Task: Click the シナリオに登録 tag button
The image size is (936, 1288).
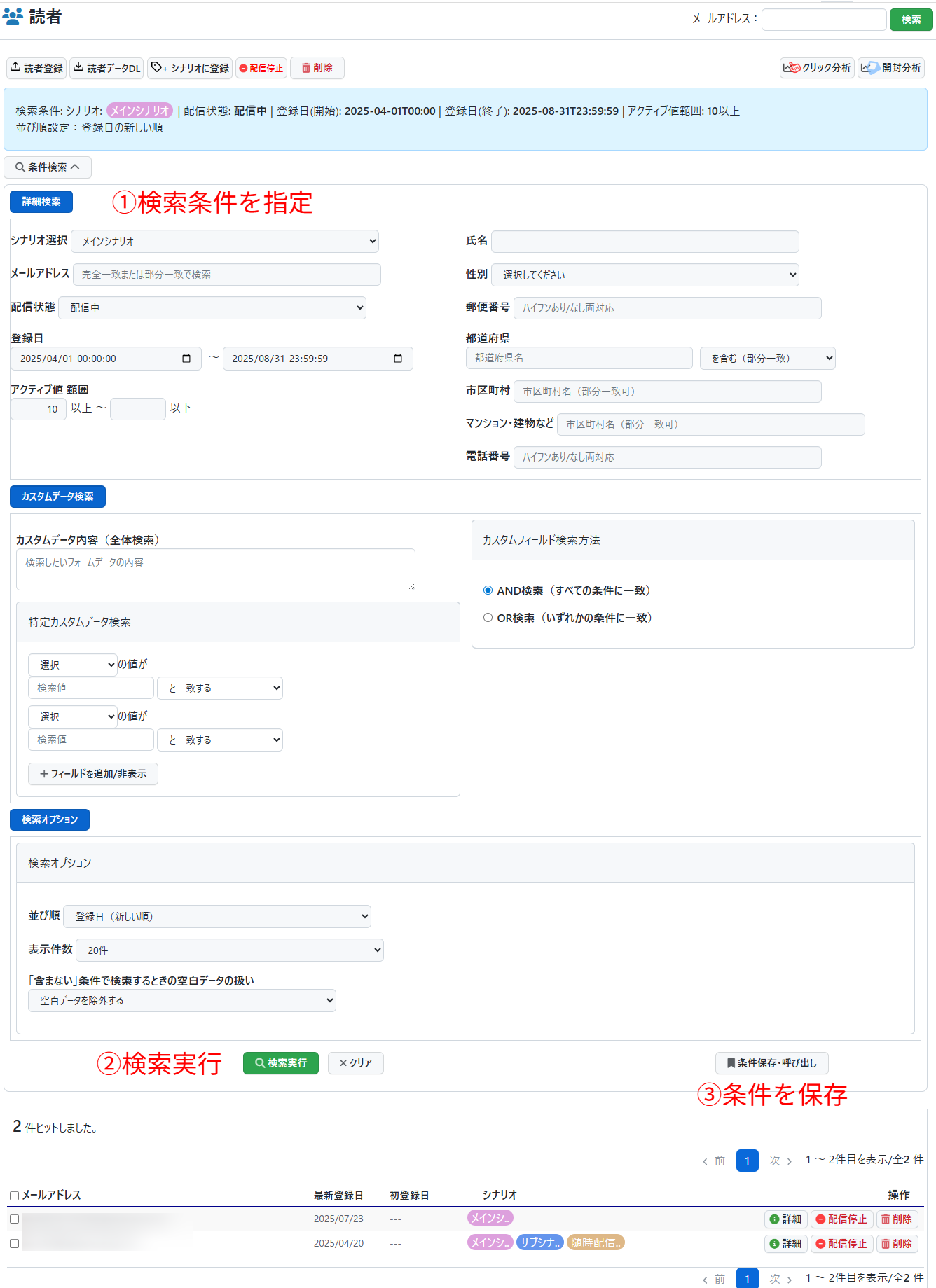Action: pos(190,68)
